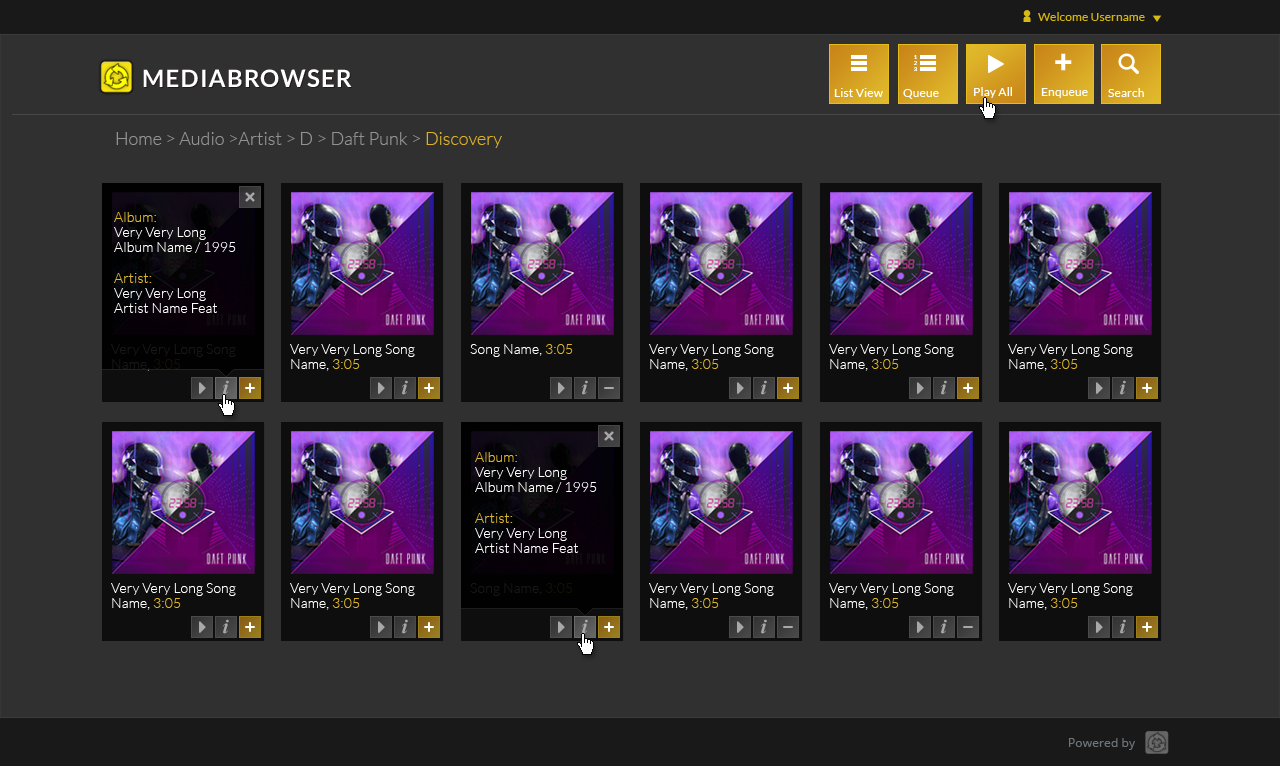Close the info popup covering dimmed 'Song Name, 3:05'

point(609,436)
